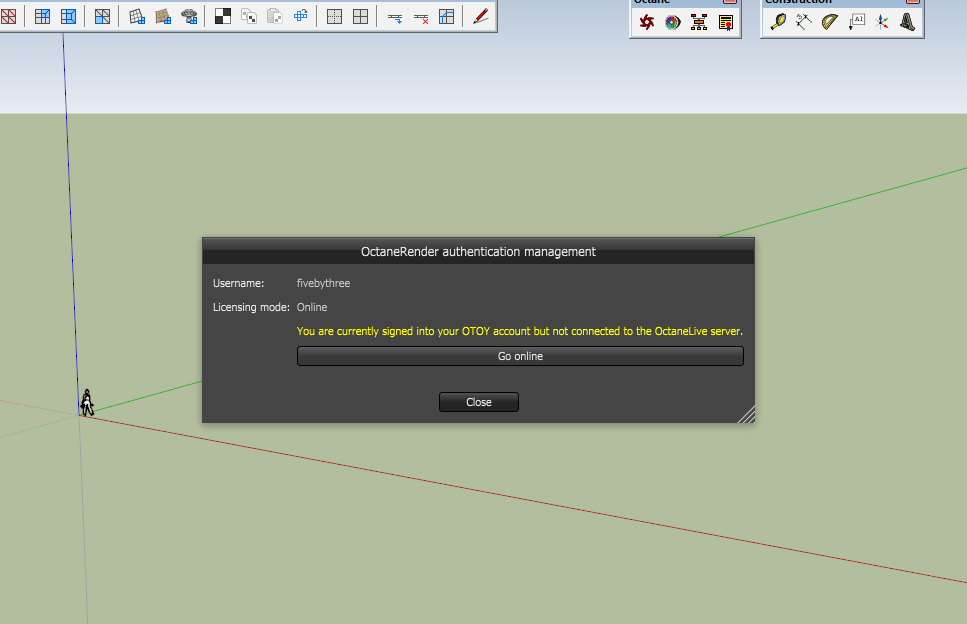
Task: Click the grid icon with blue frame
Action: (68, 17)
